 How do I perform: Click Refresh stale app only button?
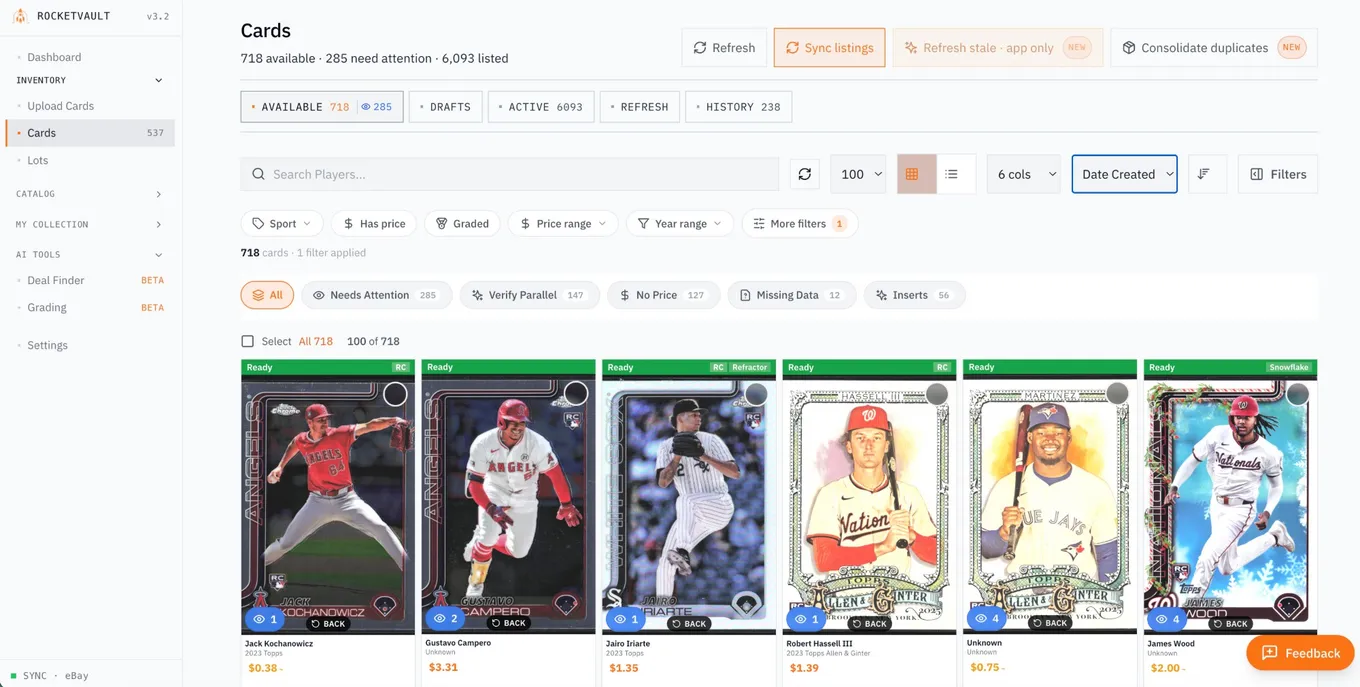[x=998, y=48]
